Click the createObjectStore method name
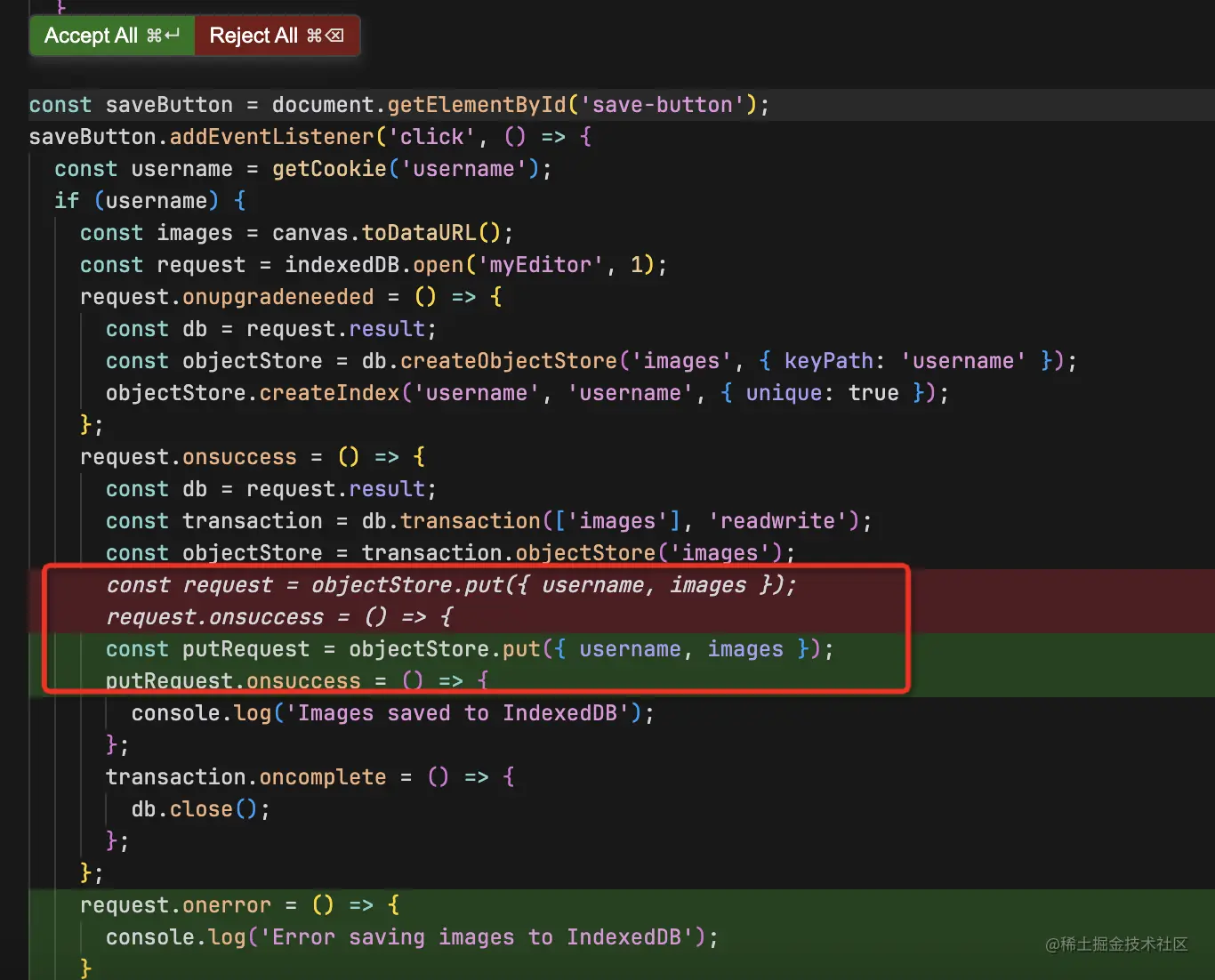The image size is (1215, 980). point(509,361)
